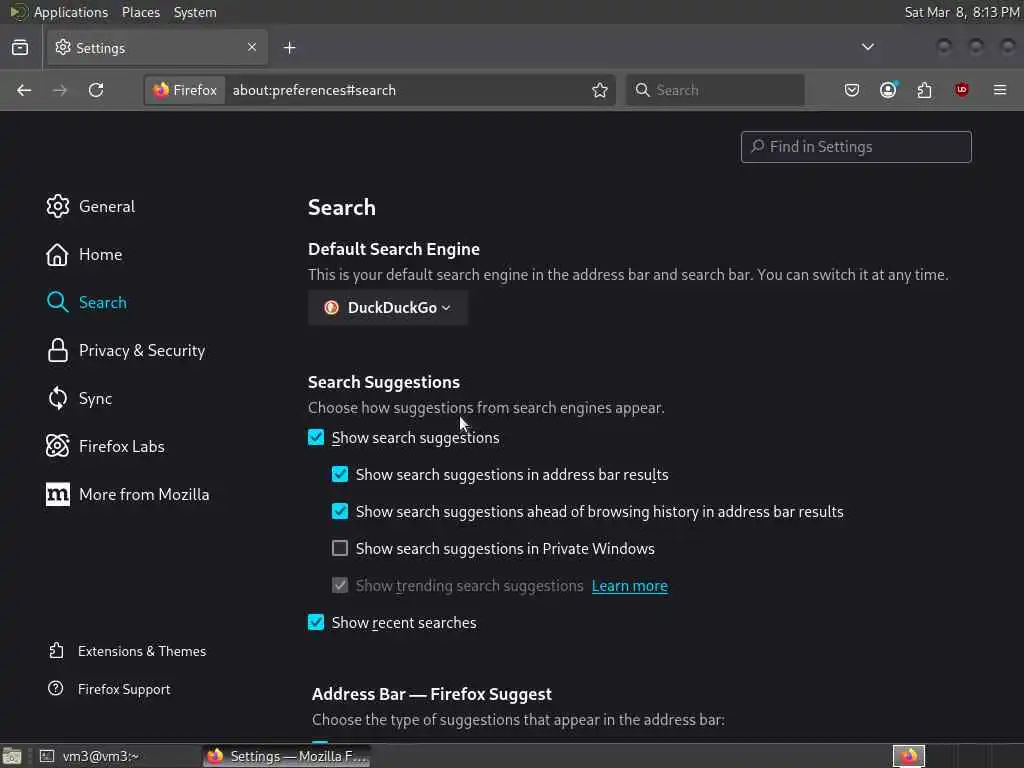Open the Pocket save icon

(x=852, y=90)
